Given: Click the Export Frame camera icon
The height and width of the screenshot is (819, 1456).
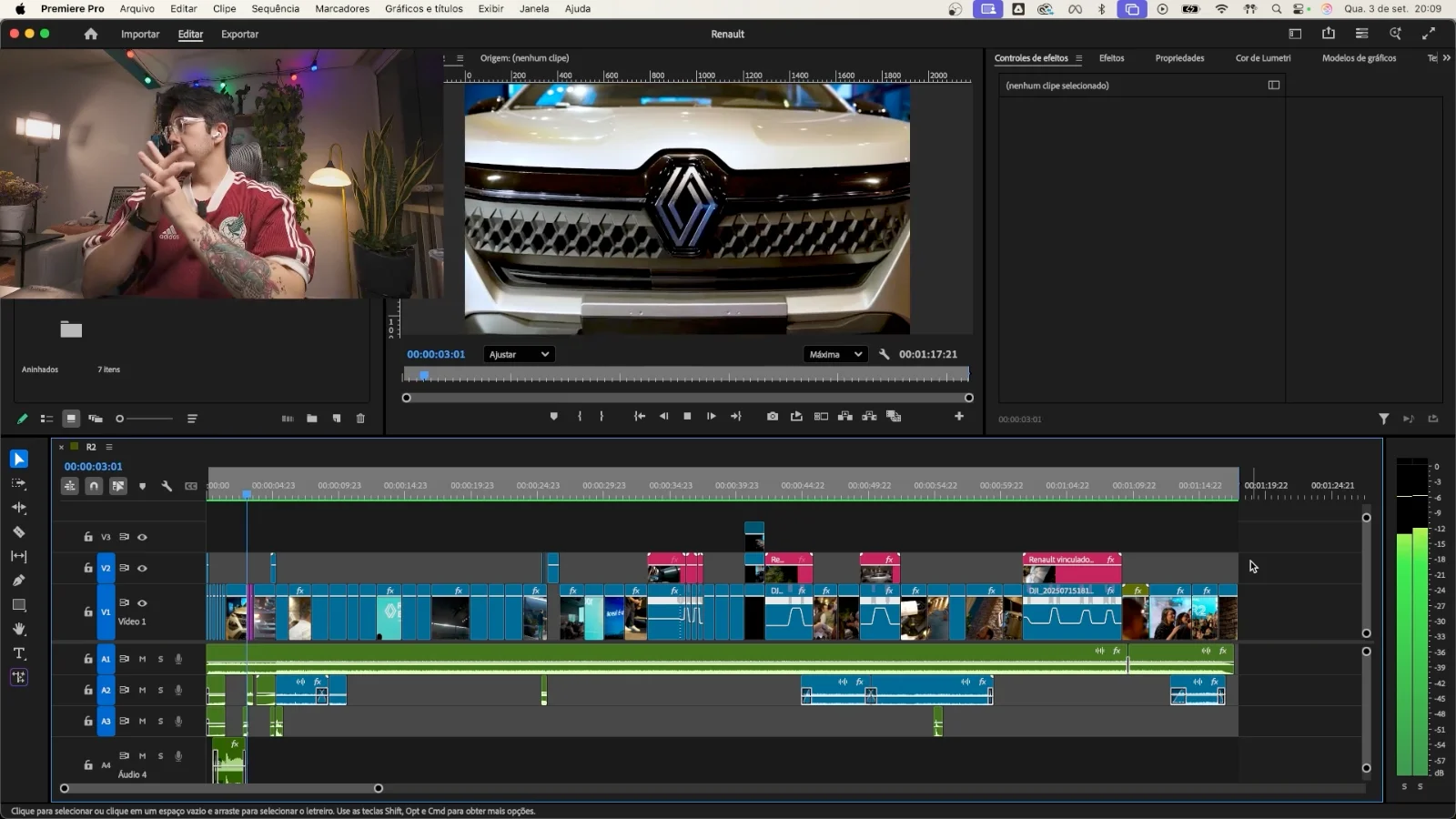Looking at the screenshot, I should pyautogui.click(x=773, y=416).
